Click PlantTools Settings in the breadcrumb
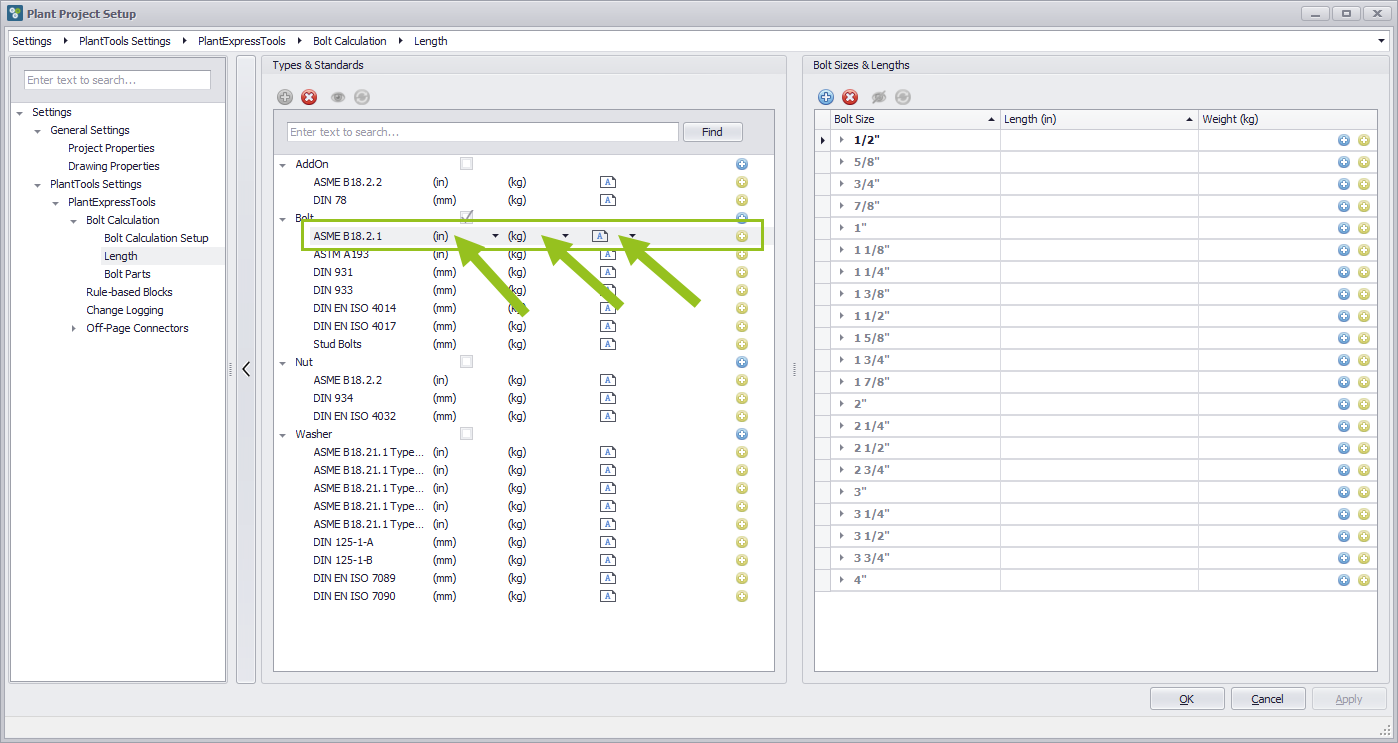The width and height of the screenshot is (1398, 743). click(x=125, y=41)
